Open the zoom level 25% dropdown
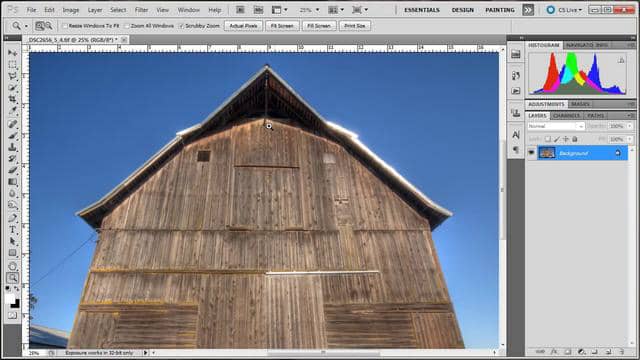Image resolution: width=640 pixels, height=360 pixels. [310, 10]
